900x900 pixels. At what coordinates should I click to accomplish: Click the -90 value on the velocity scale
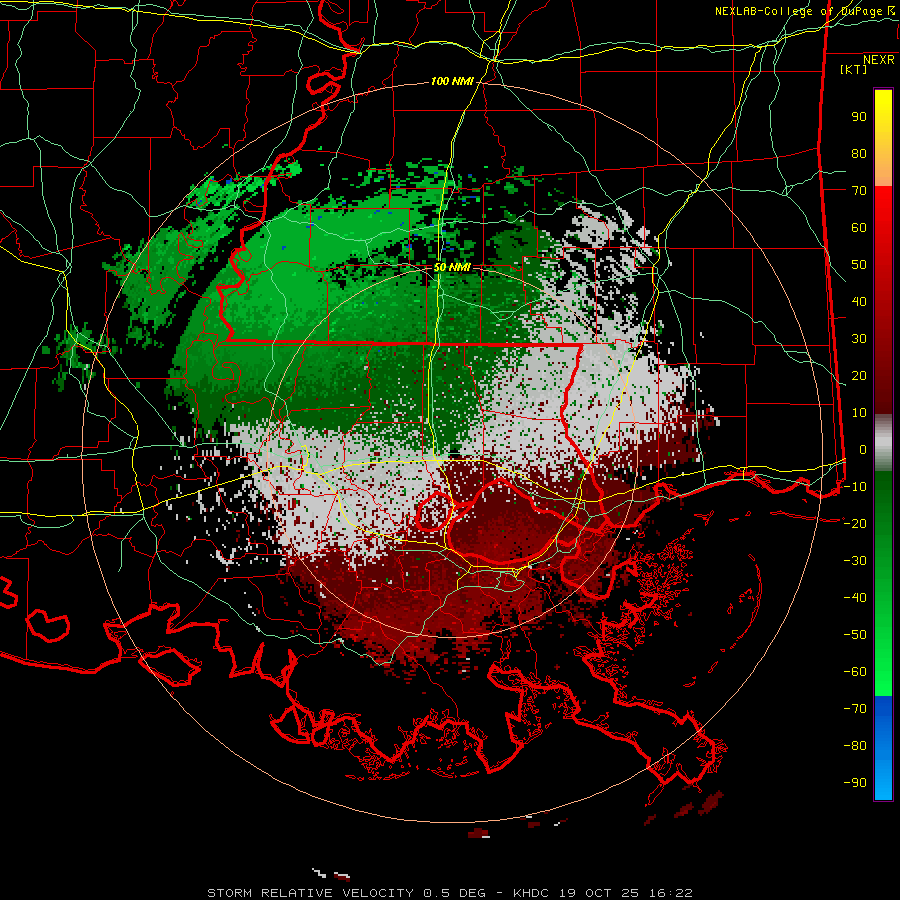click(855, 783)
